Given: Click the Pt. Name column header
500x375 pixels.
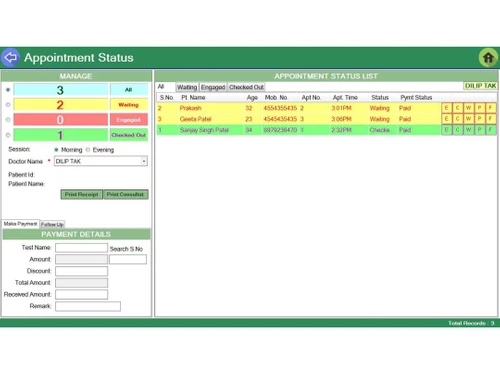Looking at the screenshot, I should coord(193,97).
